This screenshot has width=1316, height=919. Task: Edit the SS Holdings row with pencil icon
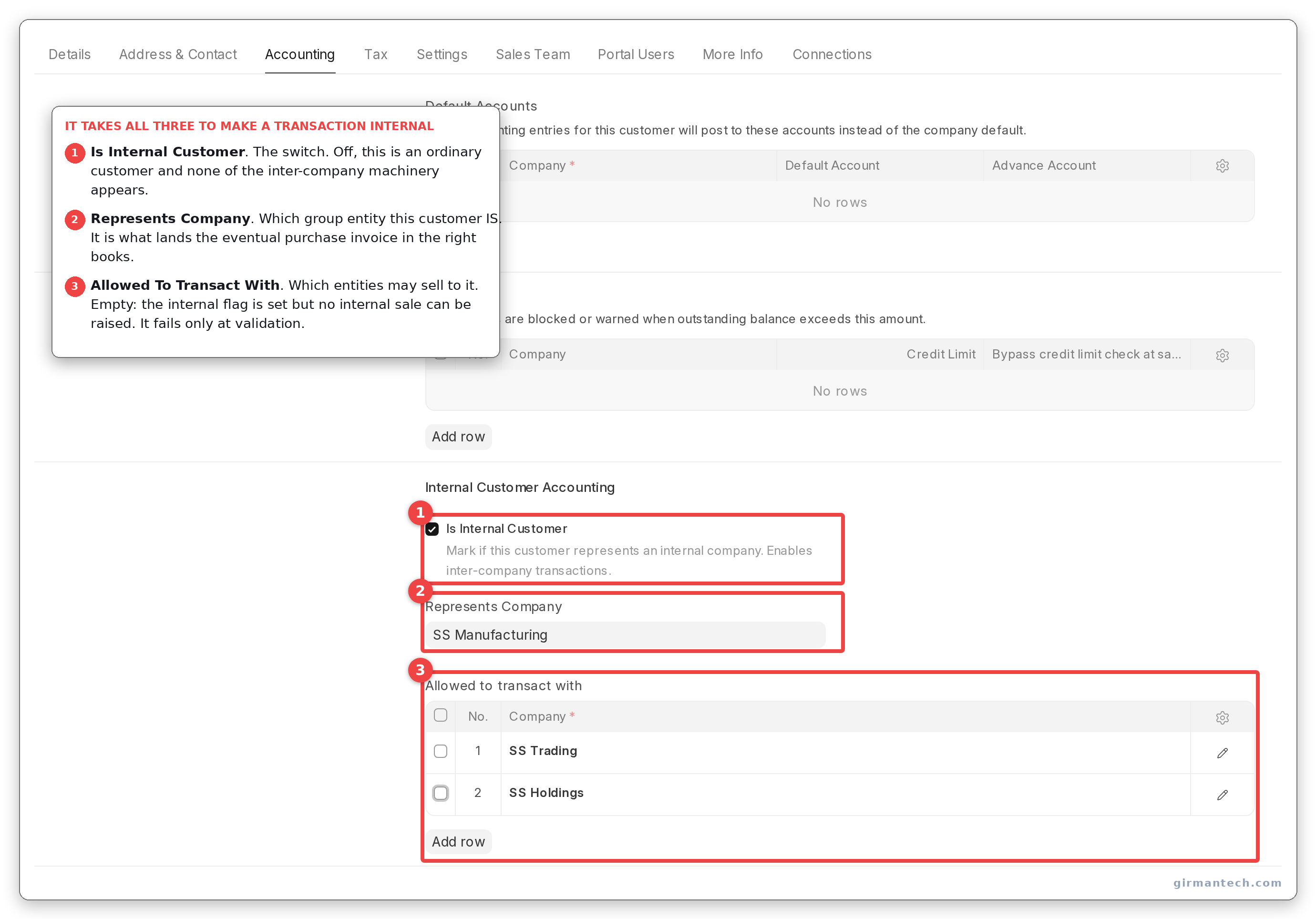(x=1222, y=795)
